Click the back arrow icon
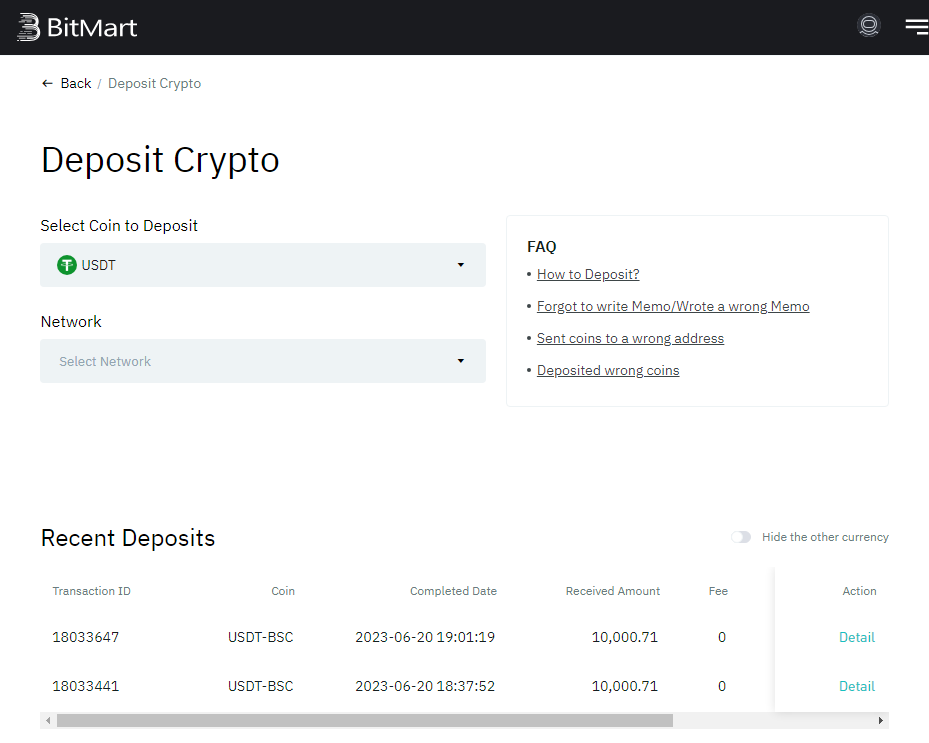The width and height of the screenshot is (929, 743). (47, 84)
